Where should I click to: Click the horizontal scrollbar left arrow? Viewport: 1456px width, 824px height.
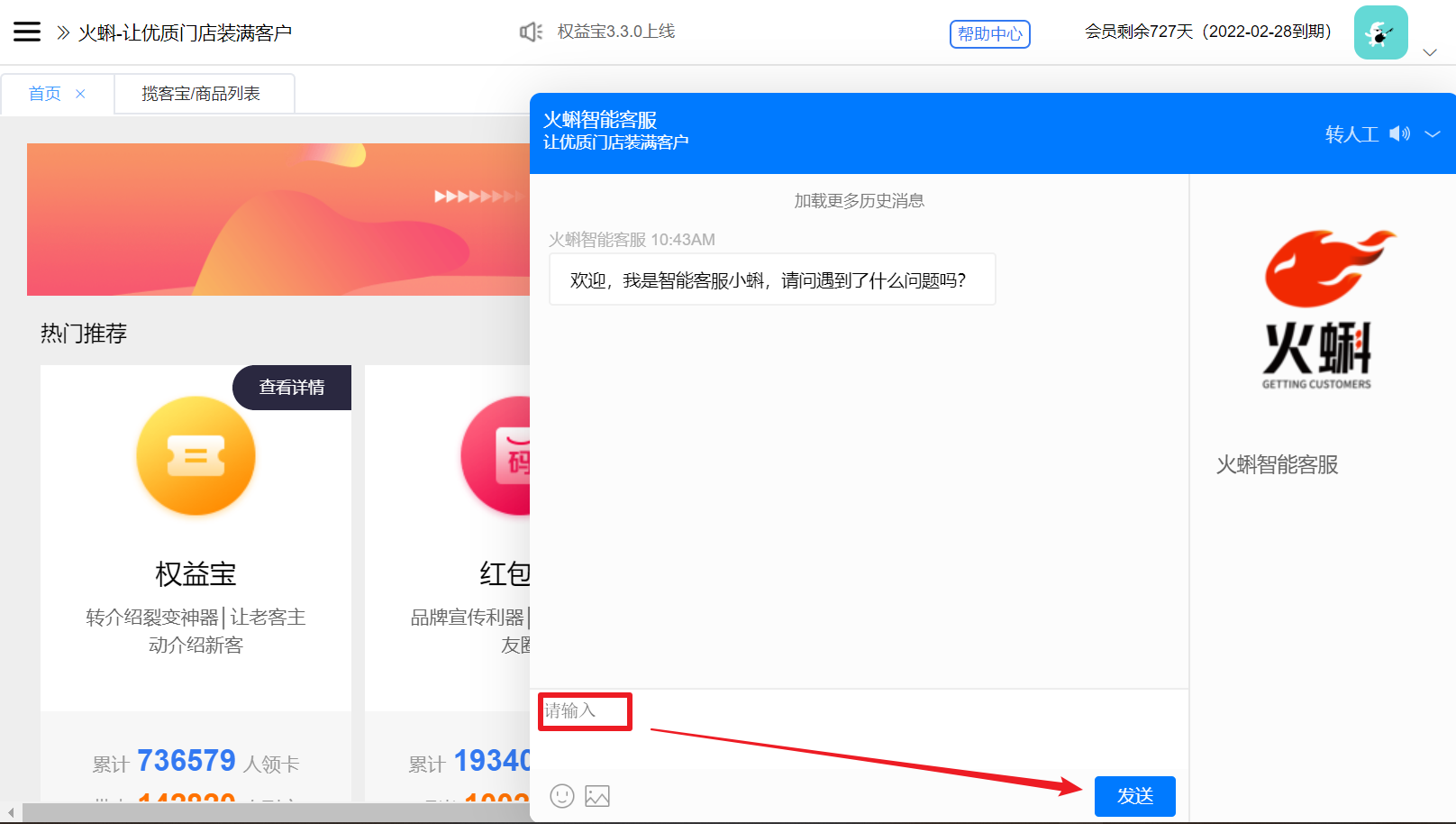click(11, 813)
